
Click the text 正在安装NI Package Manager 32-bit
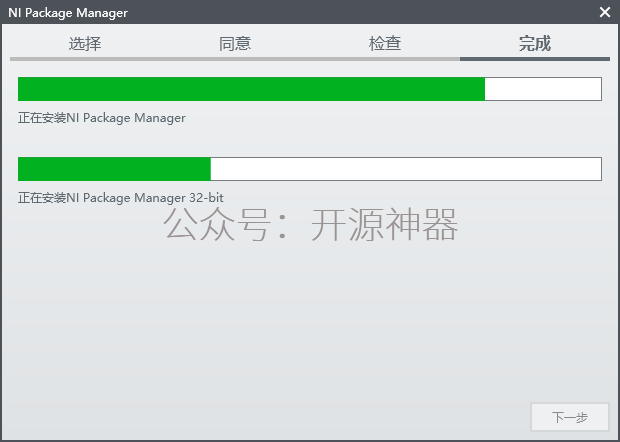coord(121,197)
